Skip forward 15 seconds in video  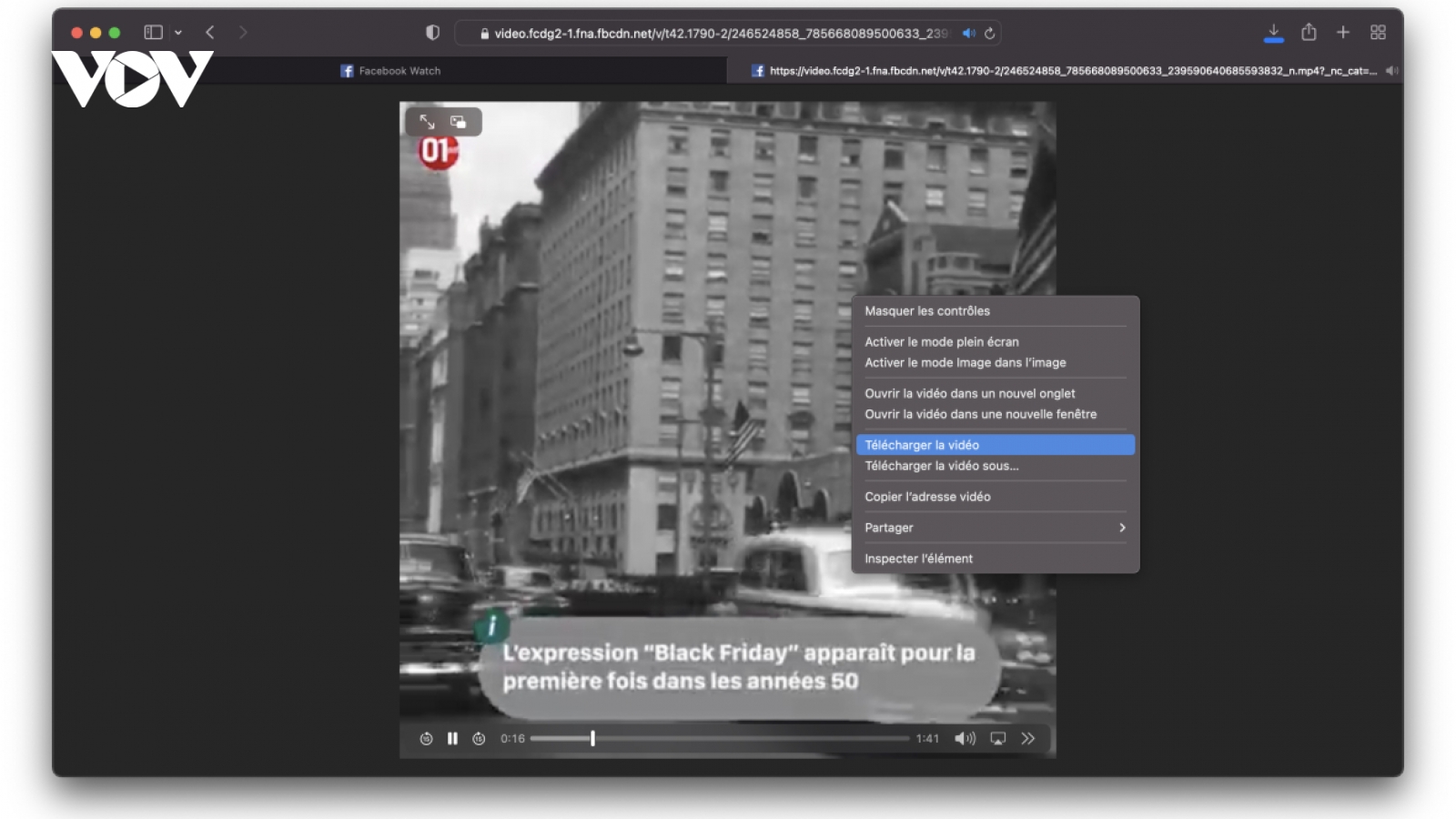pyautogui.click(x=479, y=739)
